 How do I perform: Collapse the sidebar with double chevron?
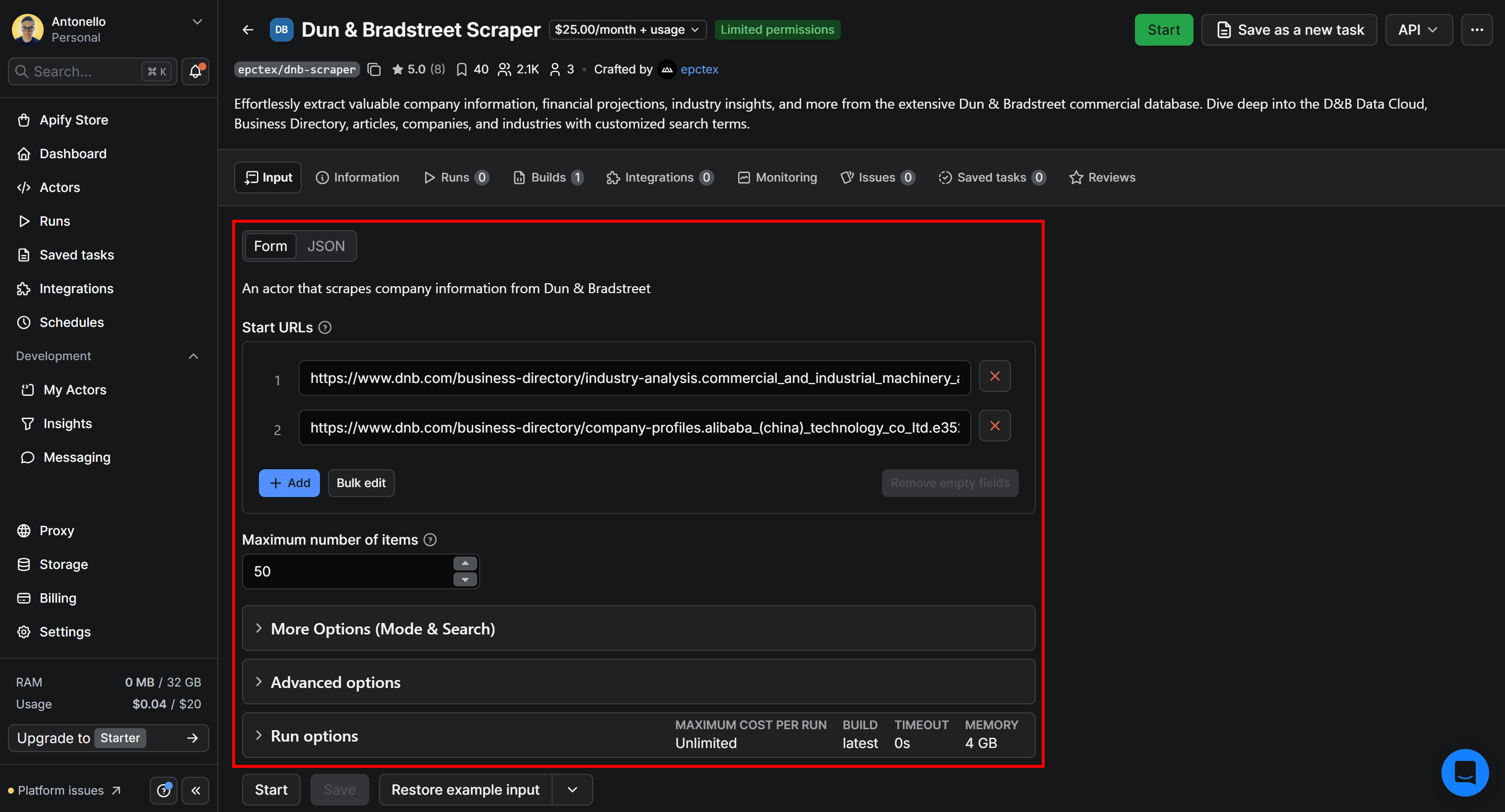196,790
